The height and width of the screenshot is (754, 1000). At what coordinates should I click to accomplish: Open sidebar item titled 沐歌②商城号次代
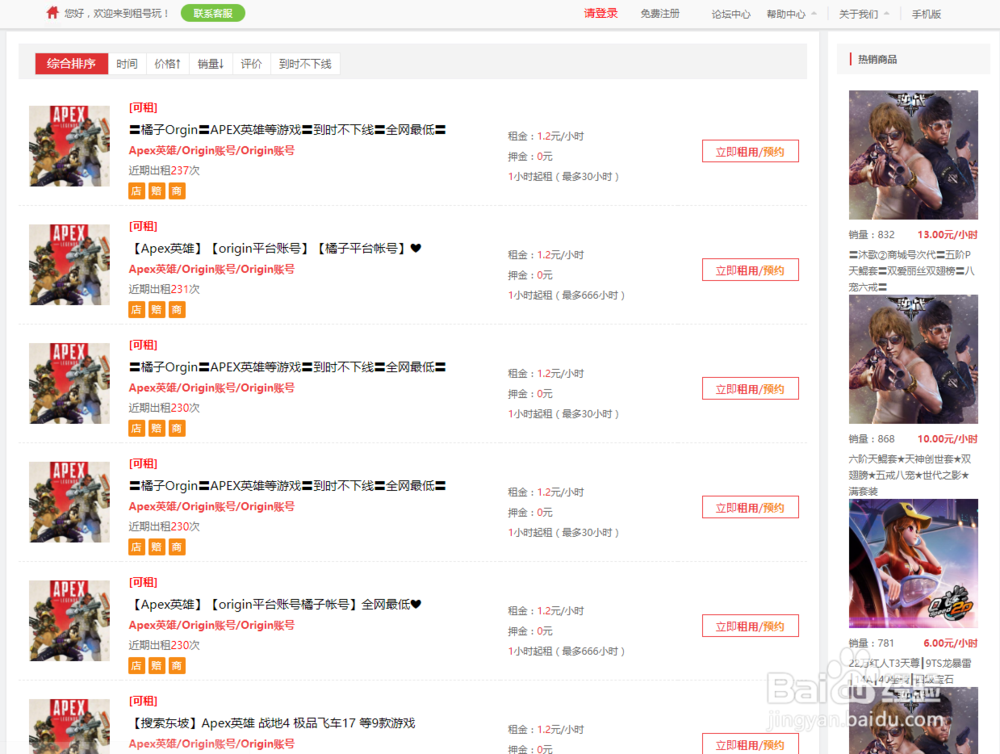pos(911,271)
